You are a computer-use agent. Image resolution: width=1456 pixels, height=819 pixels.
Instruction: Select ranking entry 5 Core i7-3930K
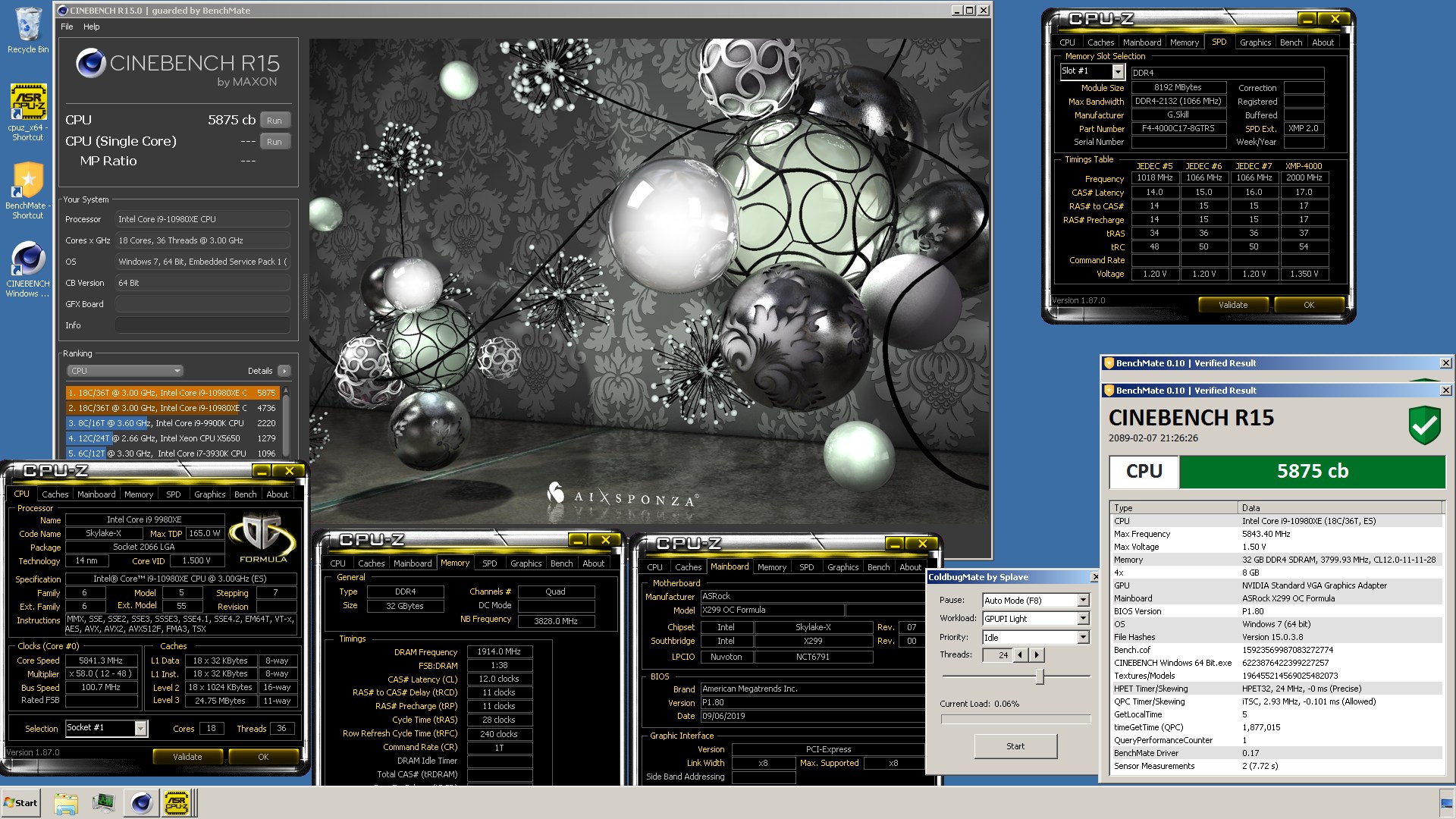click(x=173, y=453)
